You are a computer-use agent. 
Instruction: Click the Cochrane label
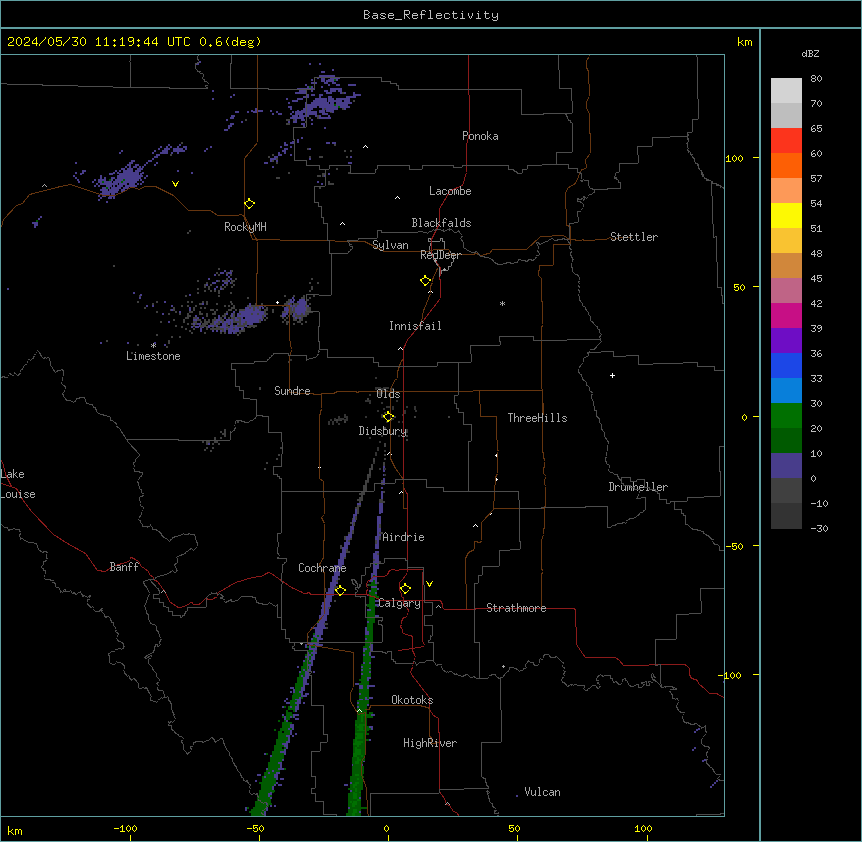pos(322,568)
